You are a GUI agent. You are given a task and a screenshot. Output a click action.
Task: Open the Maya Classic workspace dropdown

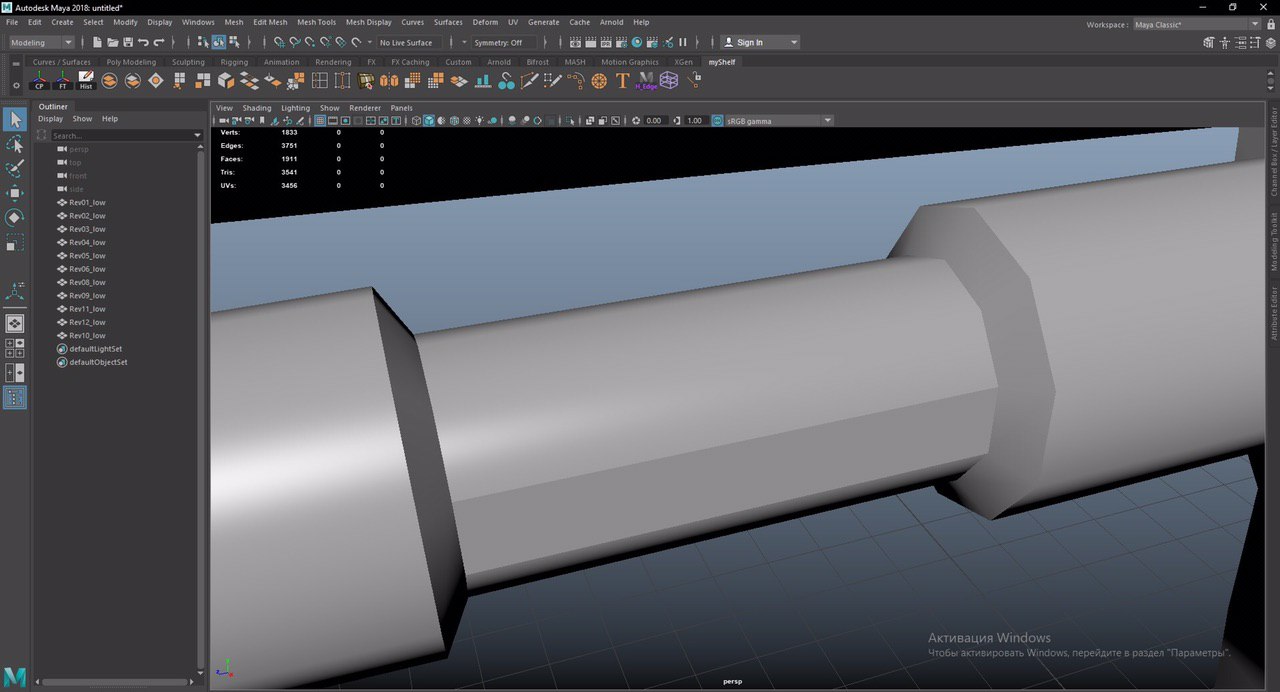point(1254,24)
